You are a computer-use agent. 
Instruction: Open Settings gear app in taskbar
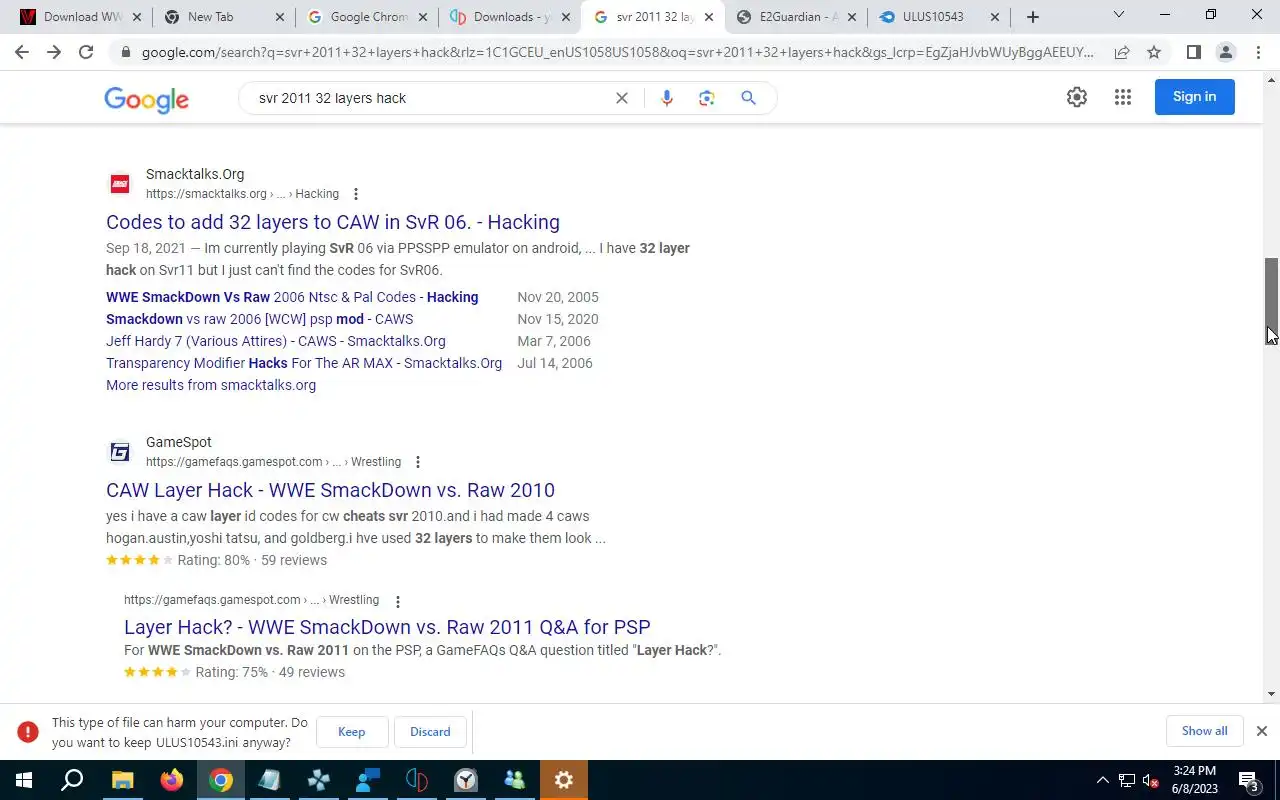click(x=564, y=780)
